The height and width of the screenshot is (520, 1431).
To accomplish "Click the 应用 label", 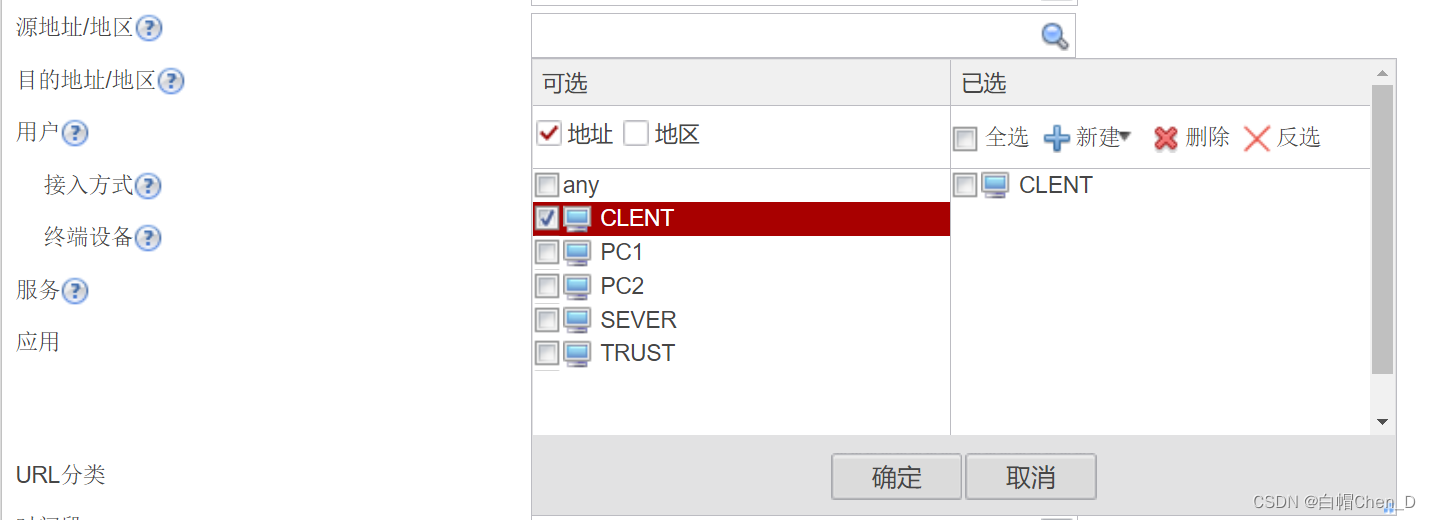I will (38, 342).
